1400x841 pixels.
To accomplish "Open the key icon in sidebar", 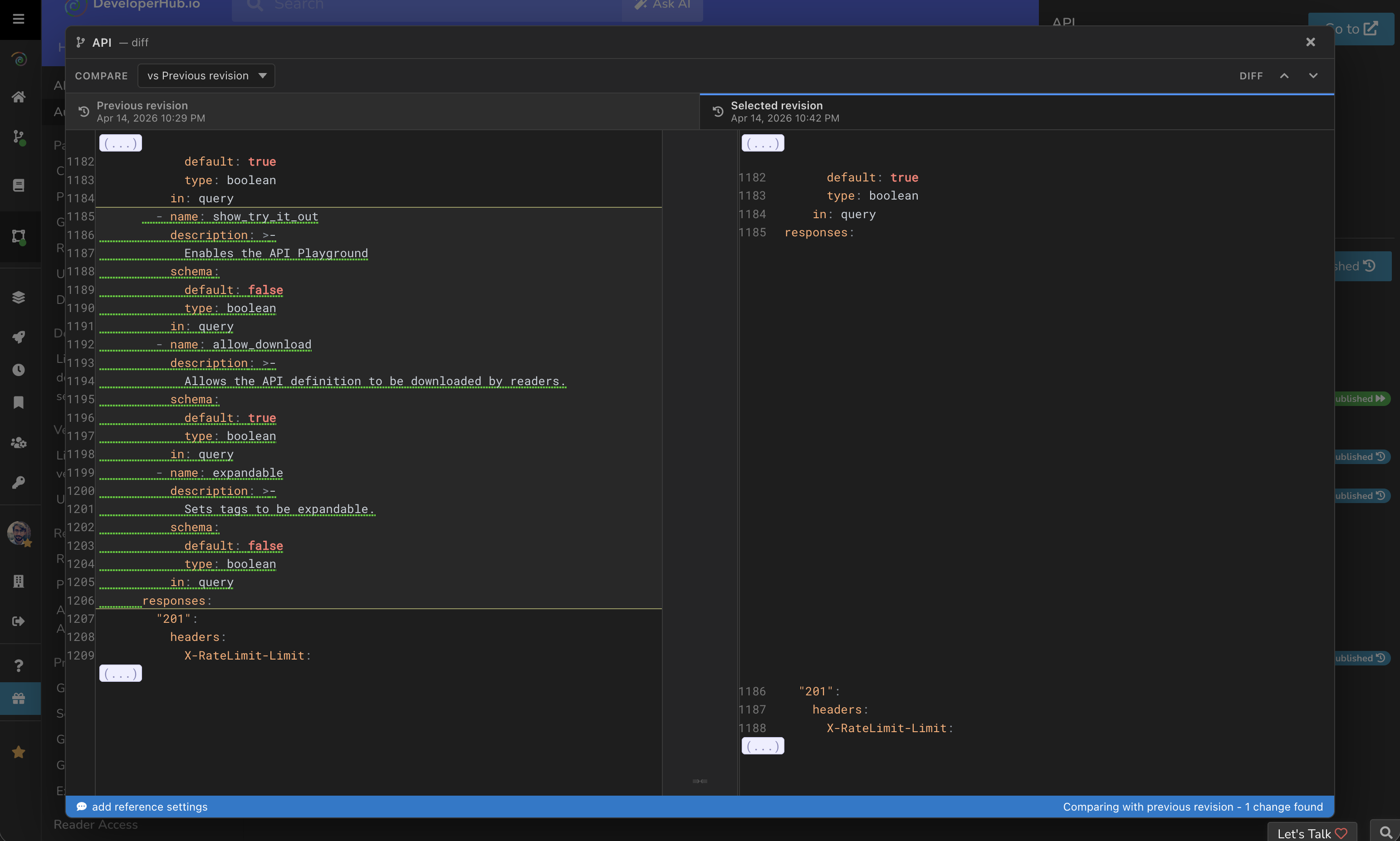I will coord(19,482).
